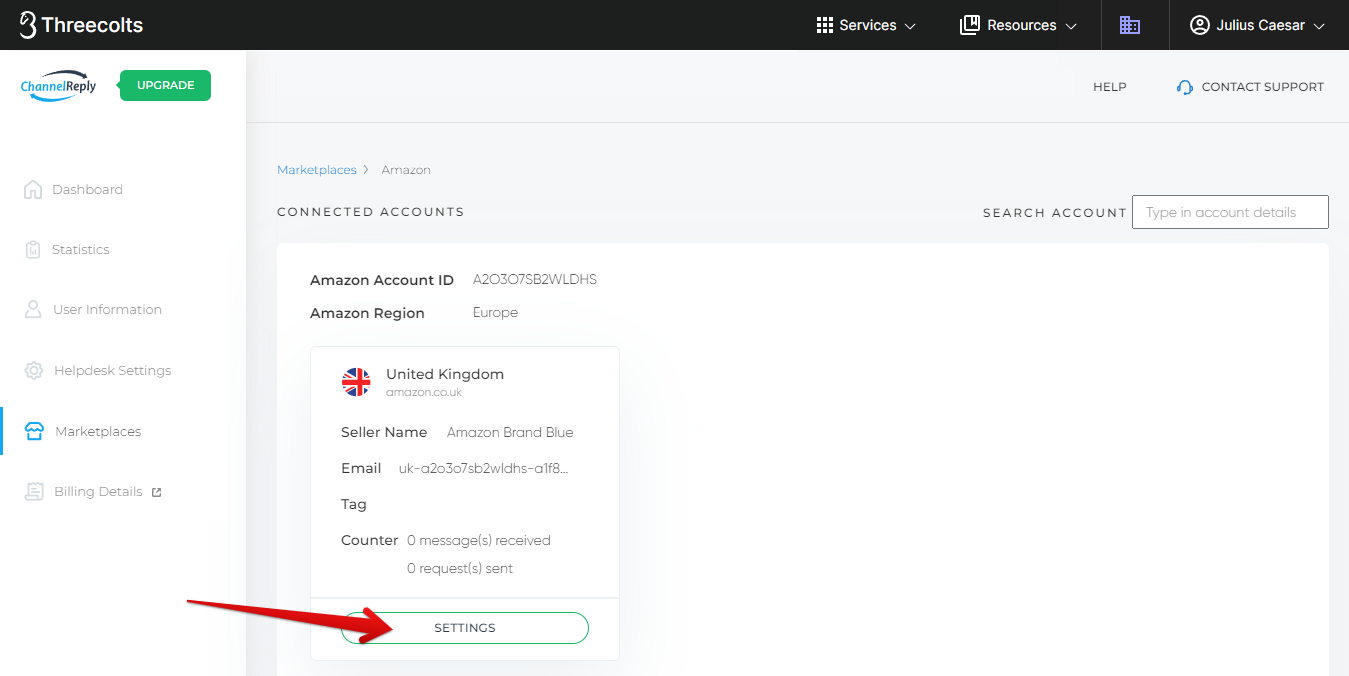The image size is (1349, 676).
Task: Open the organization building icon
Action: click(x=1130, y=25)
